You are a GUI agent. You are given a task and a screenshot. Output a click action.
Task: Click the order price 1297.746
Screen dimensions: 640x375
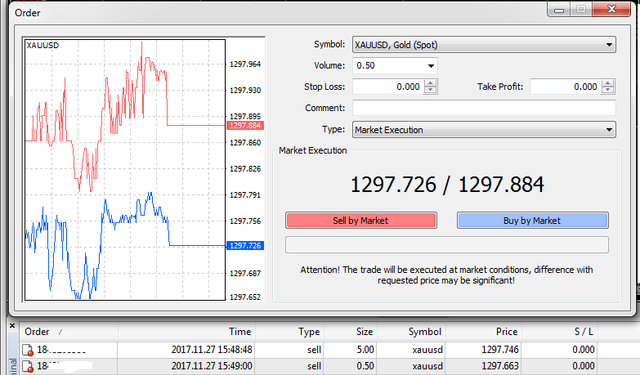point(500,350)
